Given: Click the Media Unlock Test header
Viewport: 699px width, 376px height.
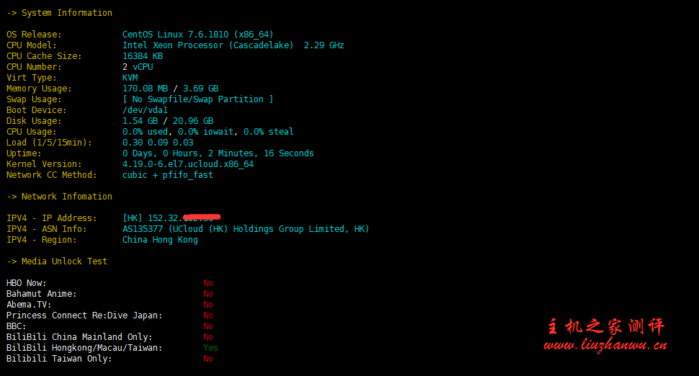Looking at the screenshot, I should point(57,261).
